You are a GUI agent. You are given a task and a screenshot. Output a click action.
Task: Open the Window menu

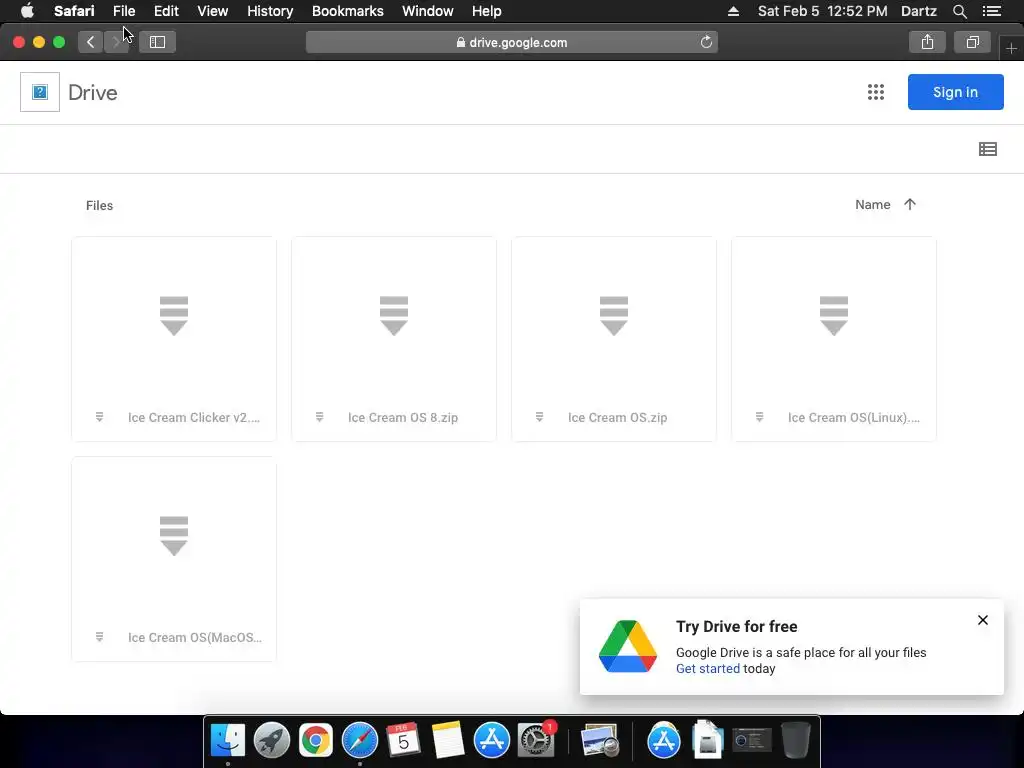[428, 11]
